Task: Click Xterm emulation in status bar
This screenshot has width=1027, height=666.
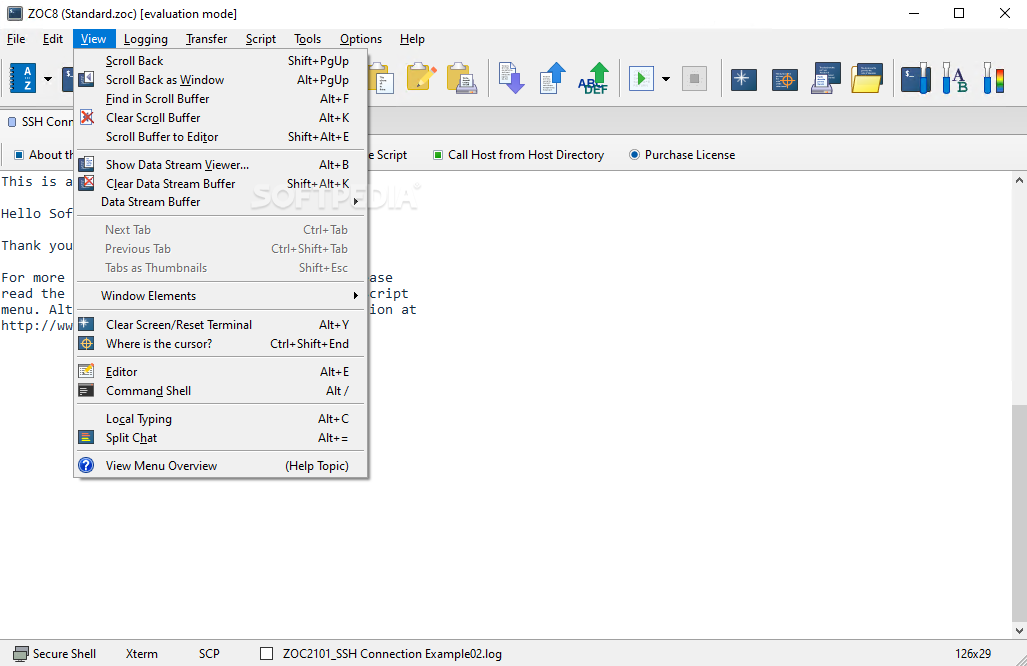Action: coord(141,654)
